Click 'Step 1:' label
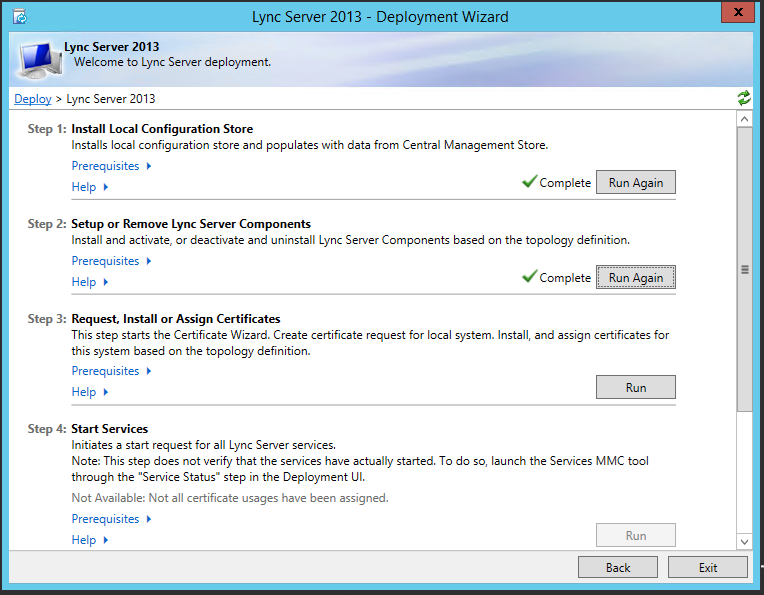This screenshot has height=595, width=764. pyautogui.click(x=47, y=129)
